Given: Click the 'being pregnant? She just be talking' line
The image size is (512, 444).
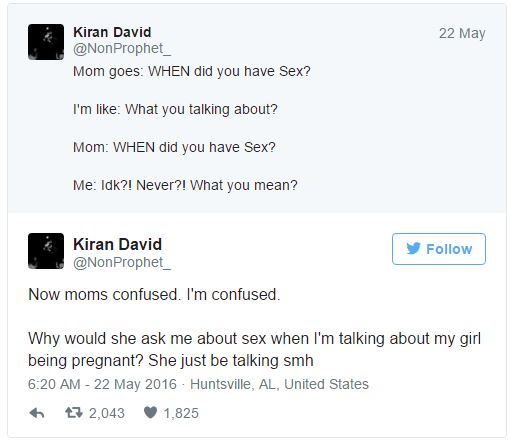Looking at the screenshot, I should [x=171, y=361].
